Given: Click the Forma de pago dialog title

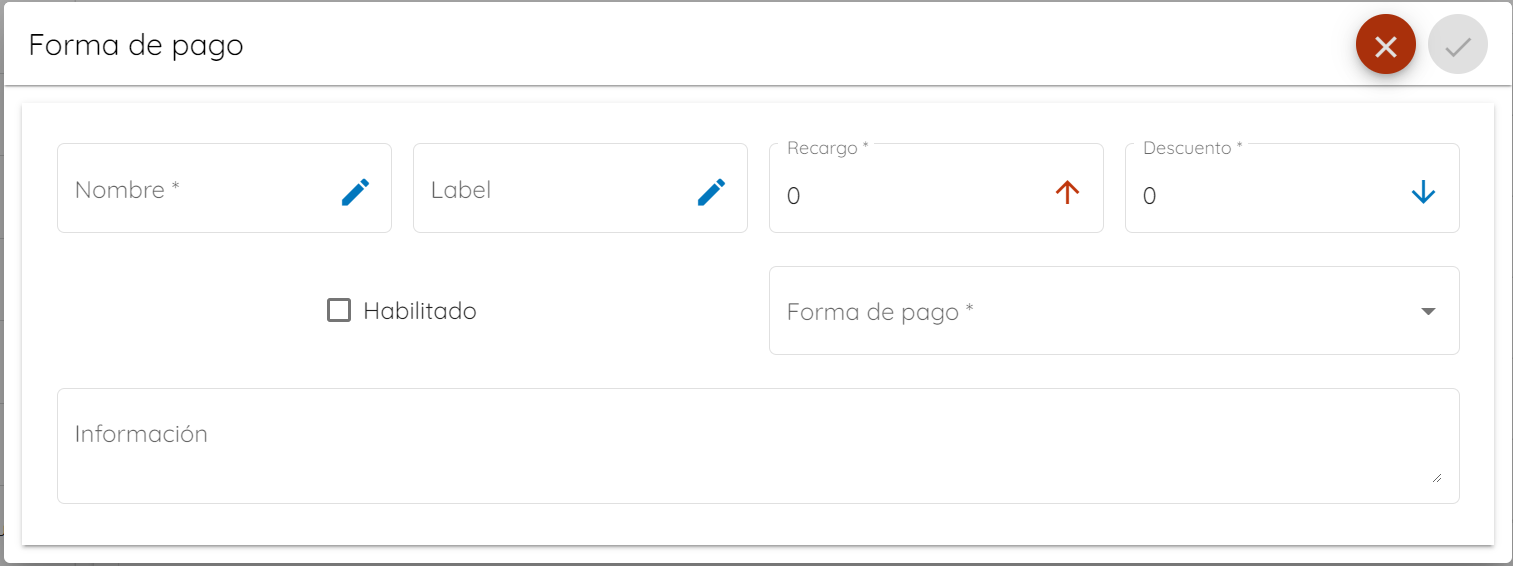Looking at the screenshot, I should pos(136,45).
